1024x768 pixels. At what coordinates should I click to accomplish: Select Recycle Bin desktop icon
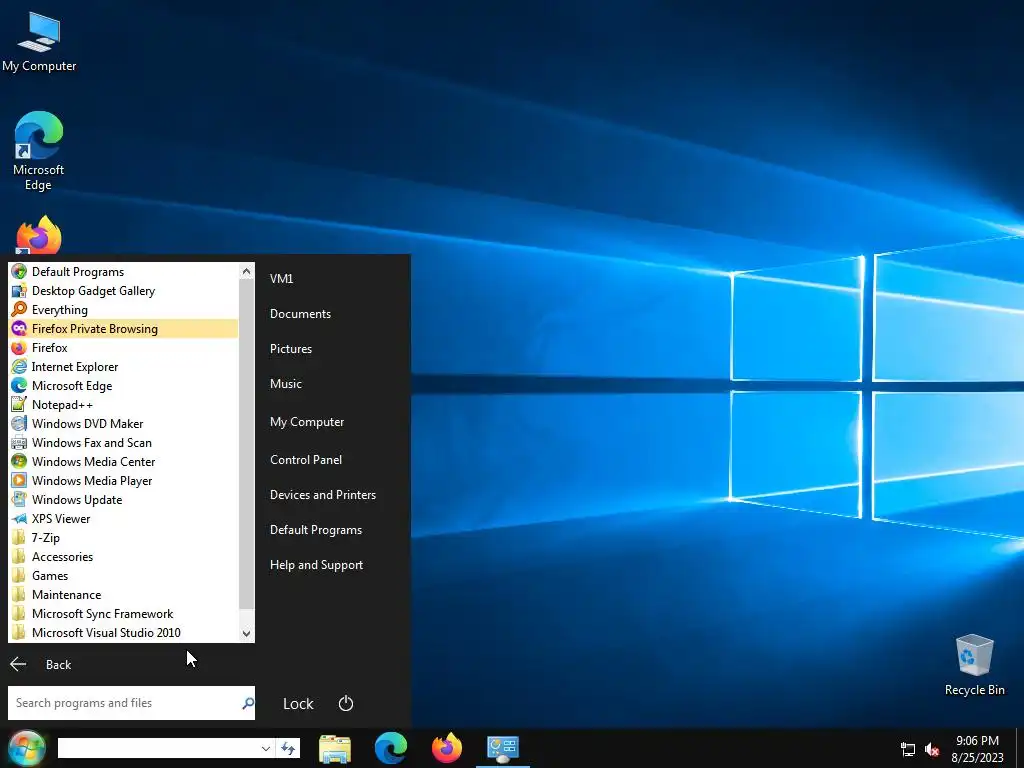(x=974, y=665)
